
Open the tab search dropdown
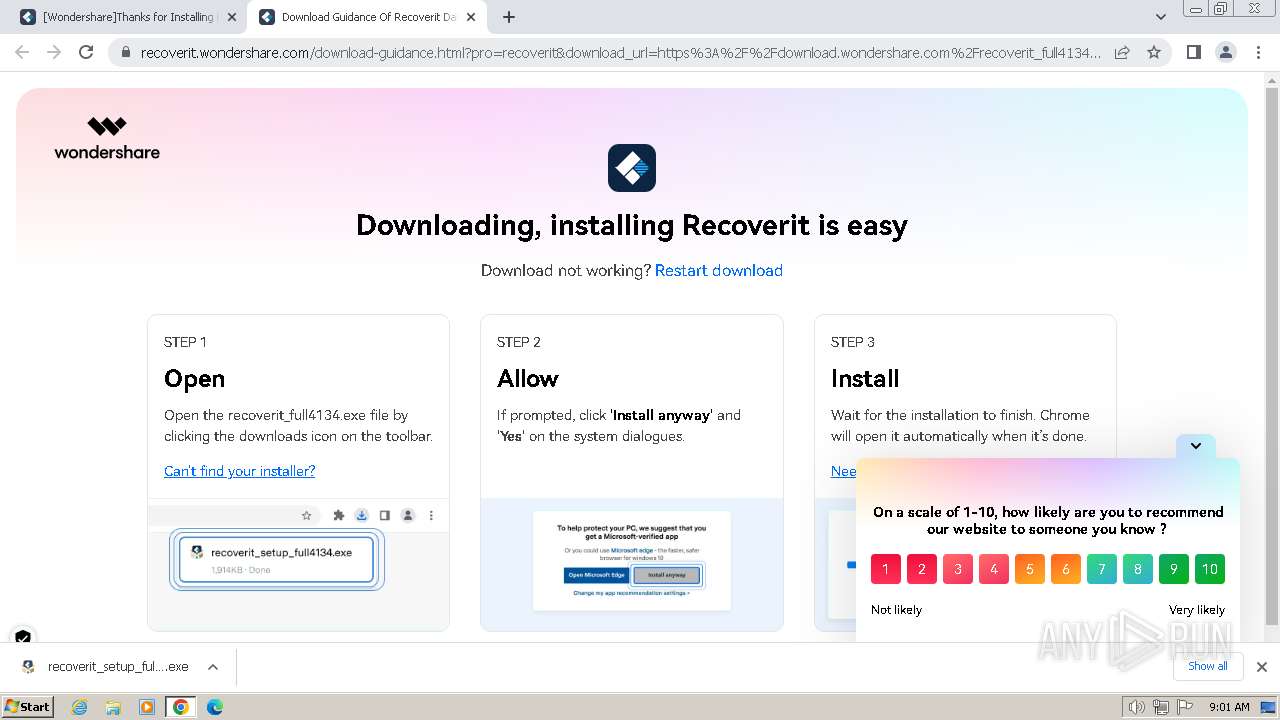pyautogui.click(x=1160, y=17)
